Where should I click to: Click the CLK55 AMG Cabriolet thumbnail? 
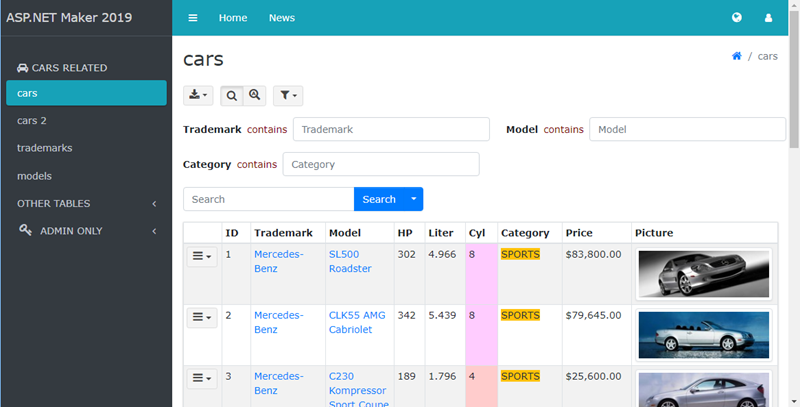click(x=704, y=335)
